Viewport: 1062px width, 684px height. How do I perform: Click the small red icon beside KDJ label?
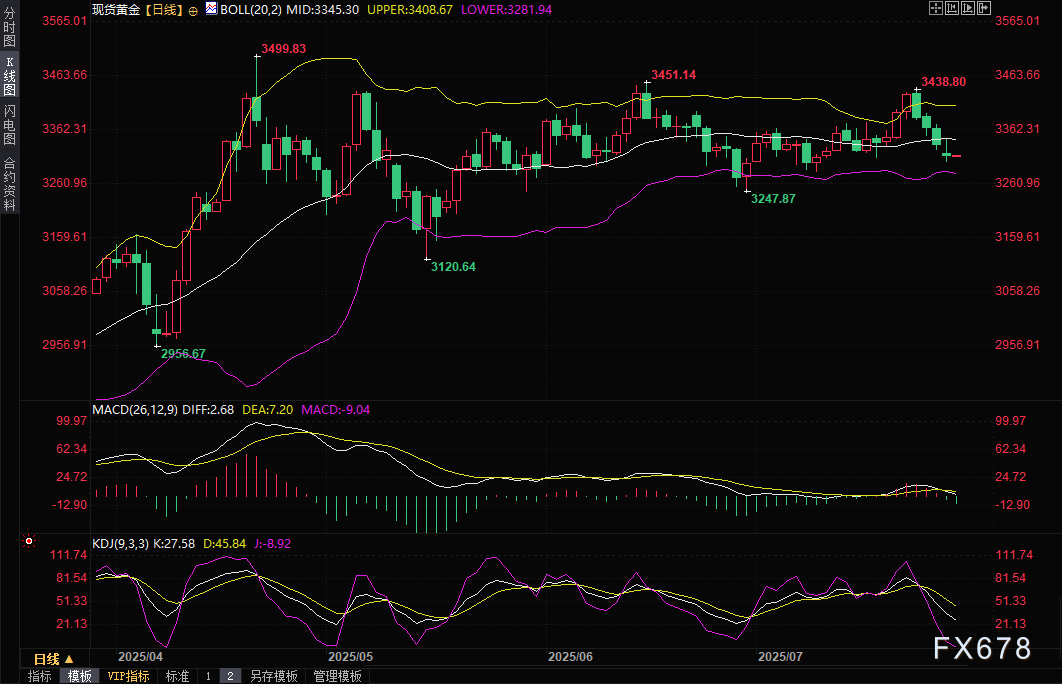coord(28,541)
